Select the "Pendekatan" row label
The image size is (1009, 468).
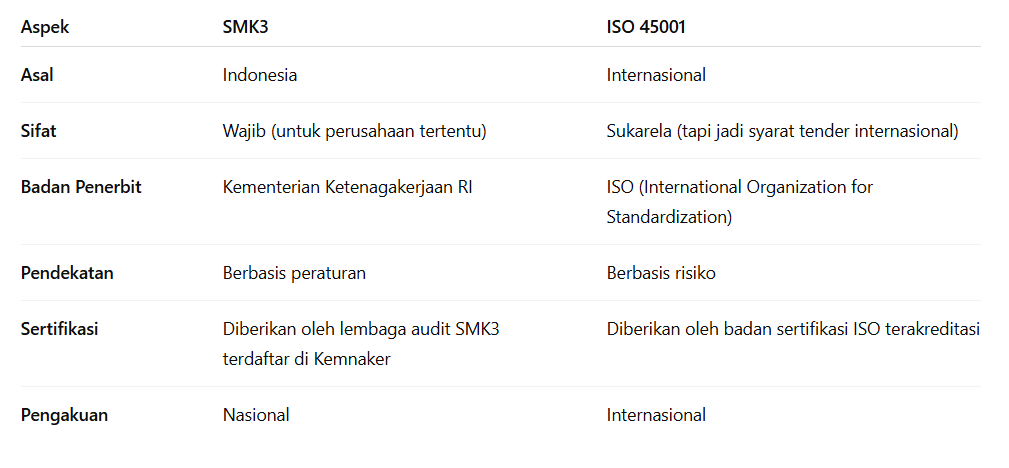coord(67,273)
